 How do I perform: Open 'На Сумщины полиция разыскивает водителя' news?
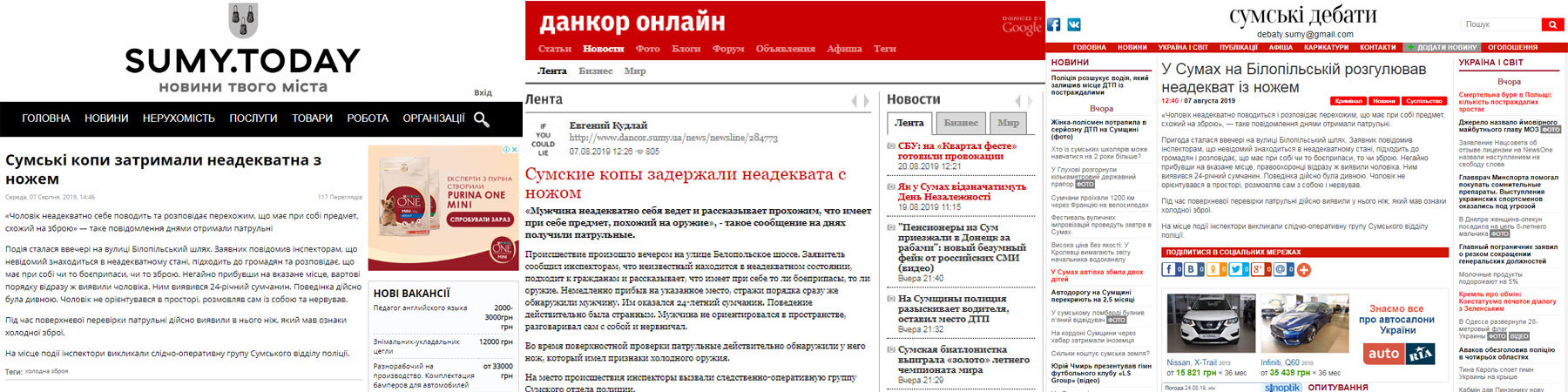[x=953, y=308]
